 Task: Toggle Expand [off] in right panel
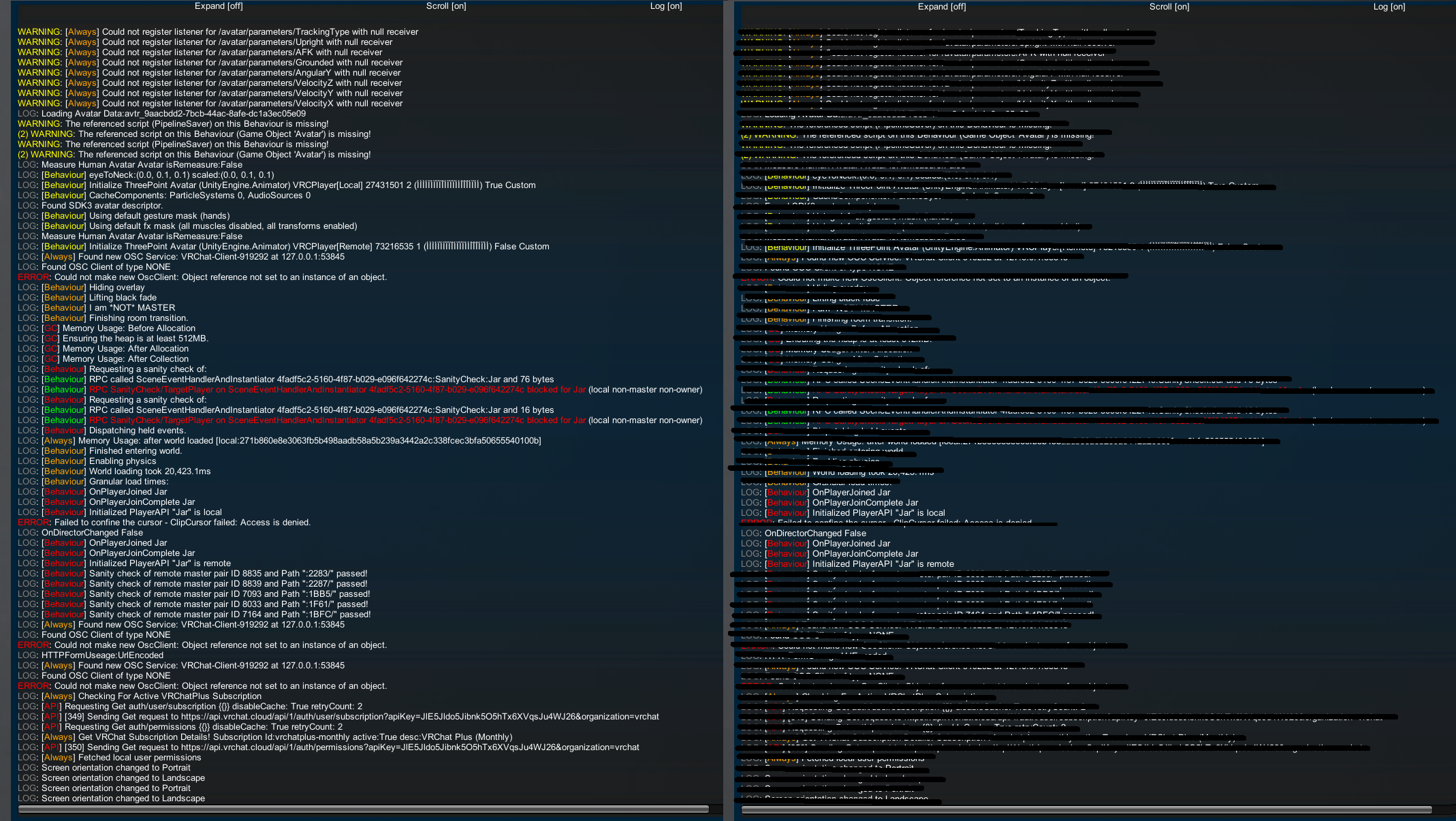941,7
